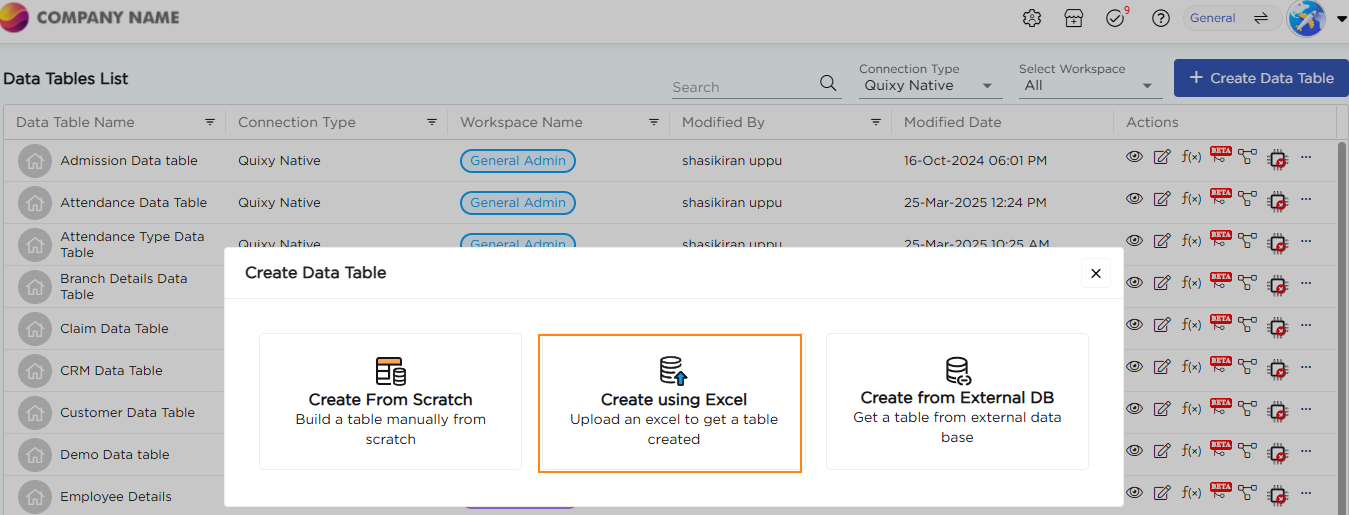This screenshot has width=1349, height=515.
Task: Close the Create Data Table dialog
Action: pos(1095,273)
